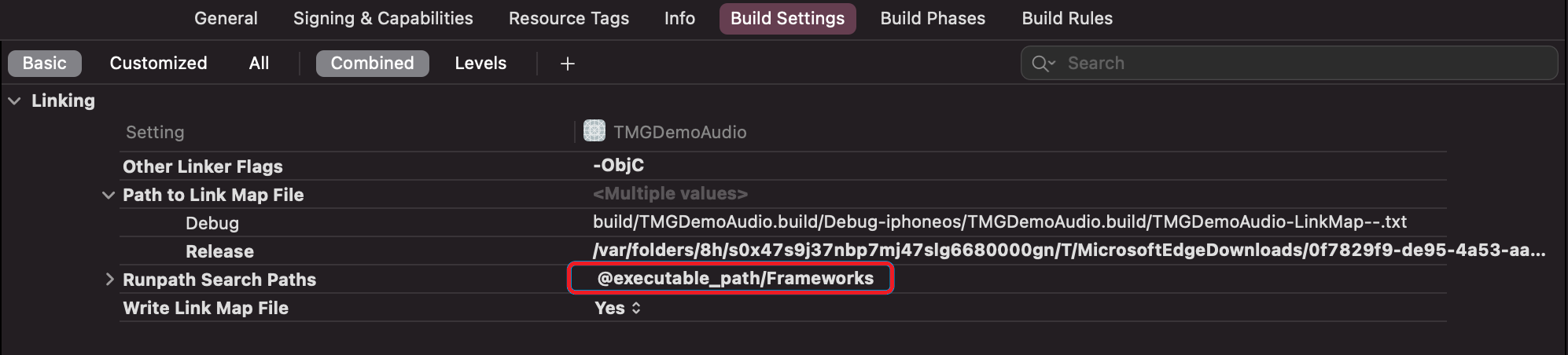Click the @executable_path/Frameworks value
This screenshot has width=1568, height=355.
click(734, 279)
